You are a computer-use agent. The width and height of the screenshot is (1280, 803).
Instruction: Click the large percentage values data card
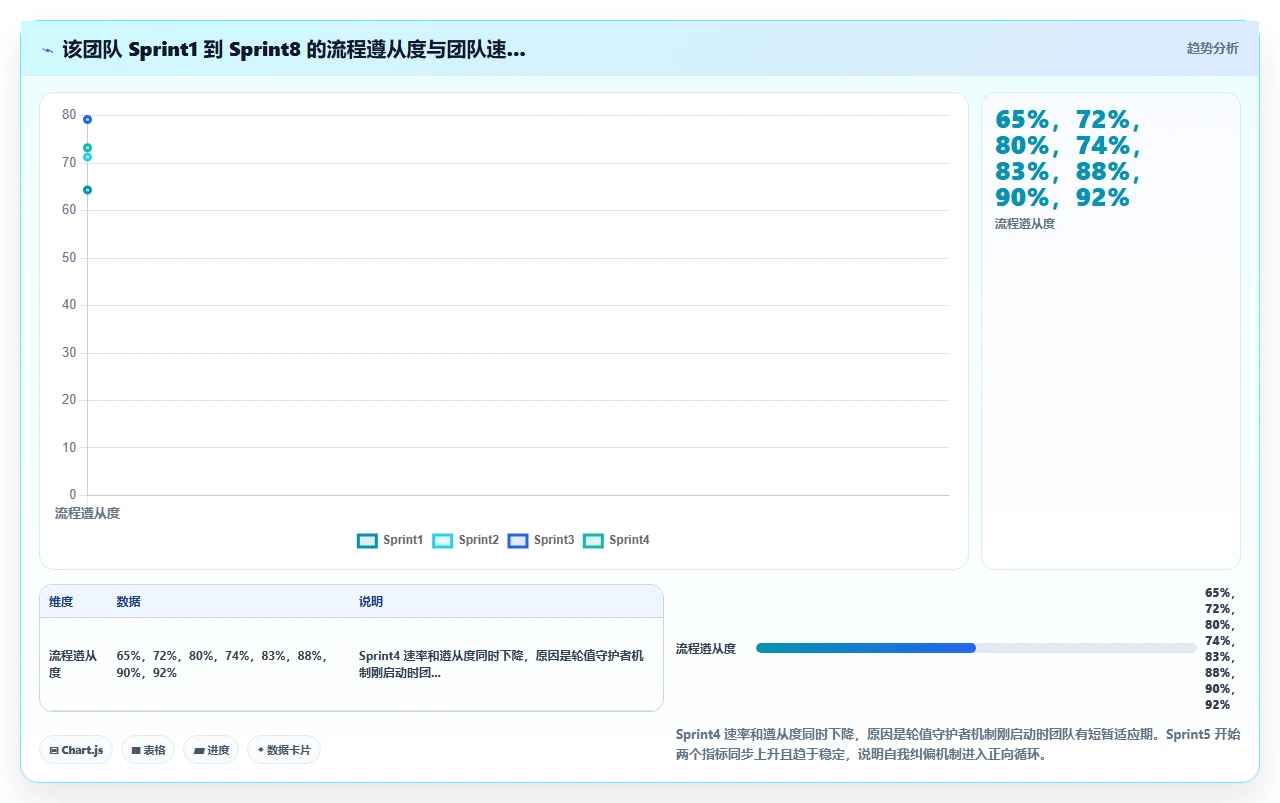[x=1110, y=331]
